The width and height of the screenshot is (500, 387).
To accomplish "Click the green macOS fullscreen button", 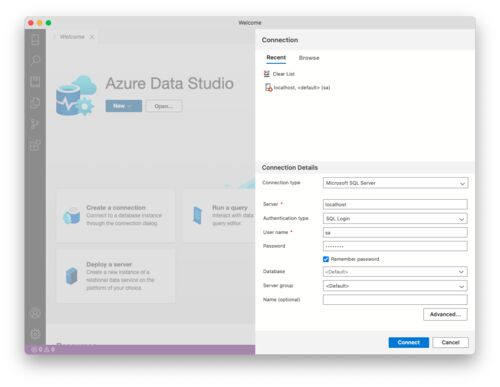I will tap(48, 23).
